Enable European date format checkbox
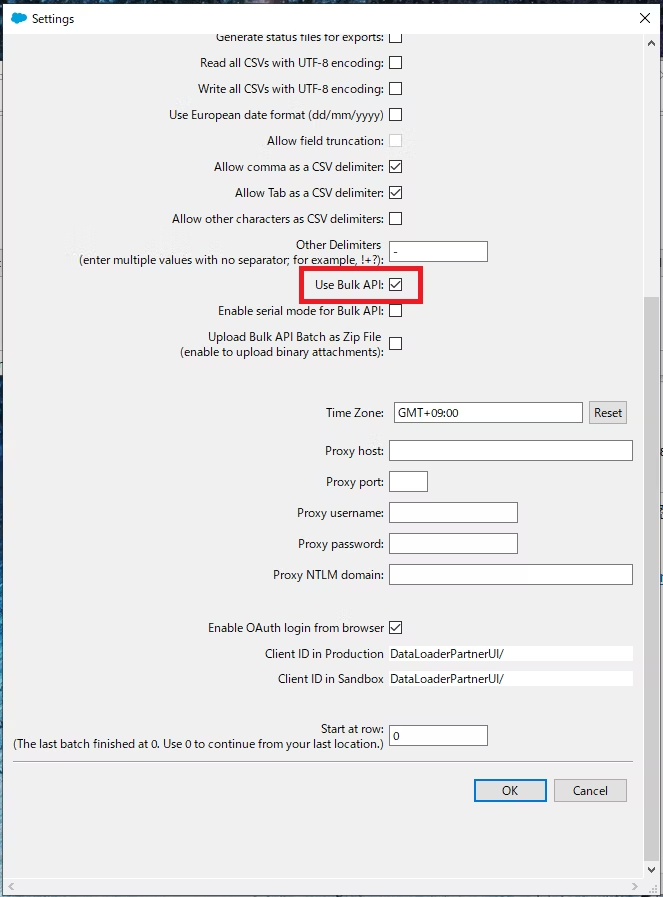This screenshot has height=897, width=663. click(395, 114)
